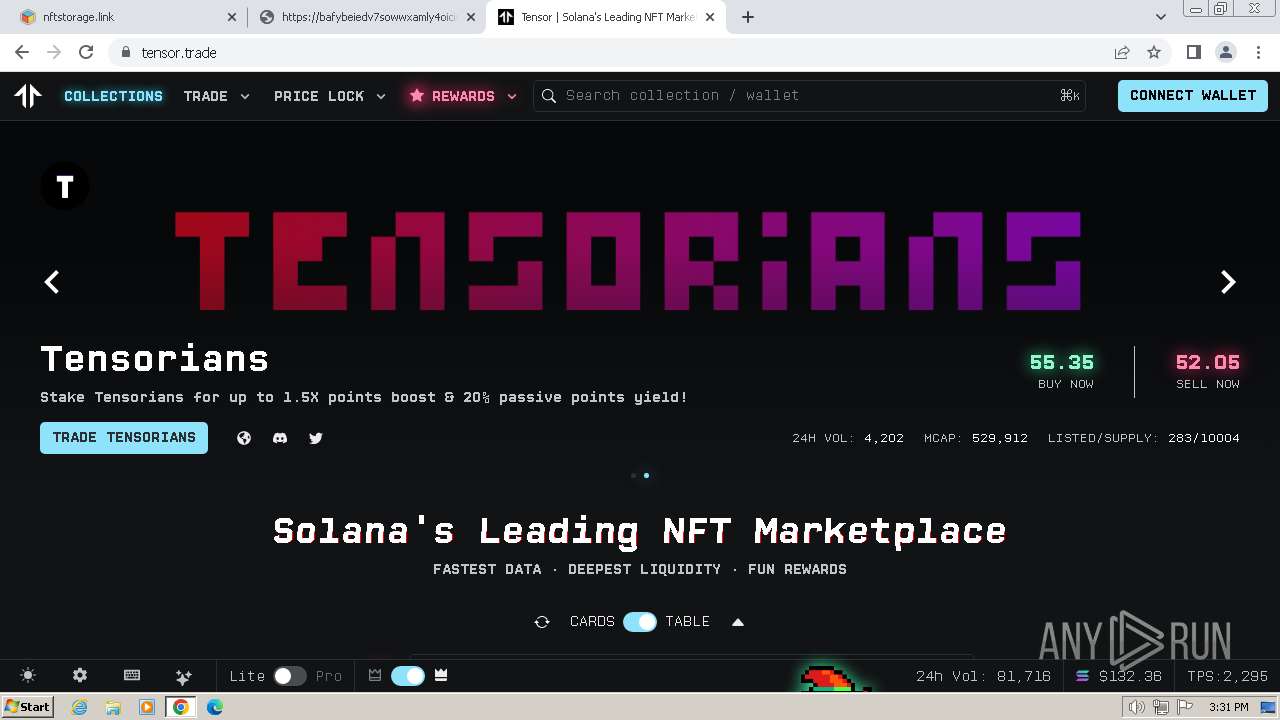Image resolution: width=1280 pixels, height=720 pixels.
Task: Toggle the crown switch in bottom bar
Action: [408, 676]
